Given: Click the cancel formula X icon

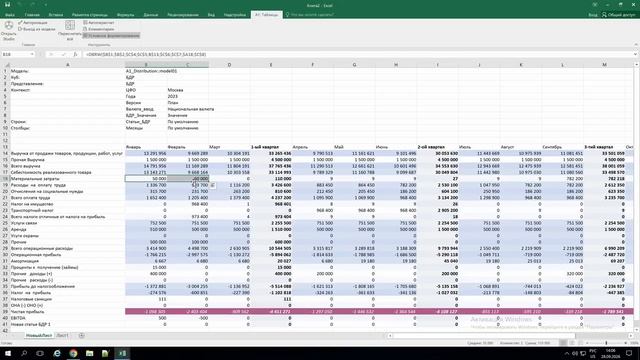Looking at the screenshot, I should click(51, 54).
